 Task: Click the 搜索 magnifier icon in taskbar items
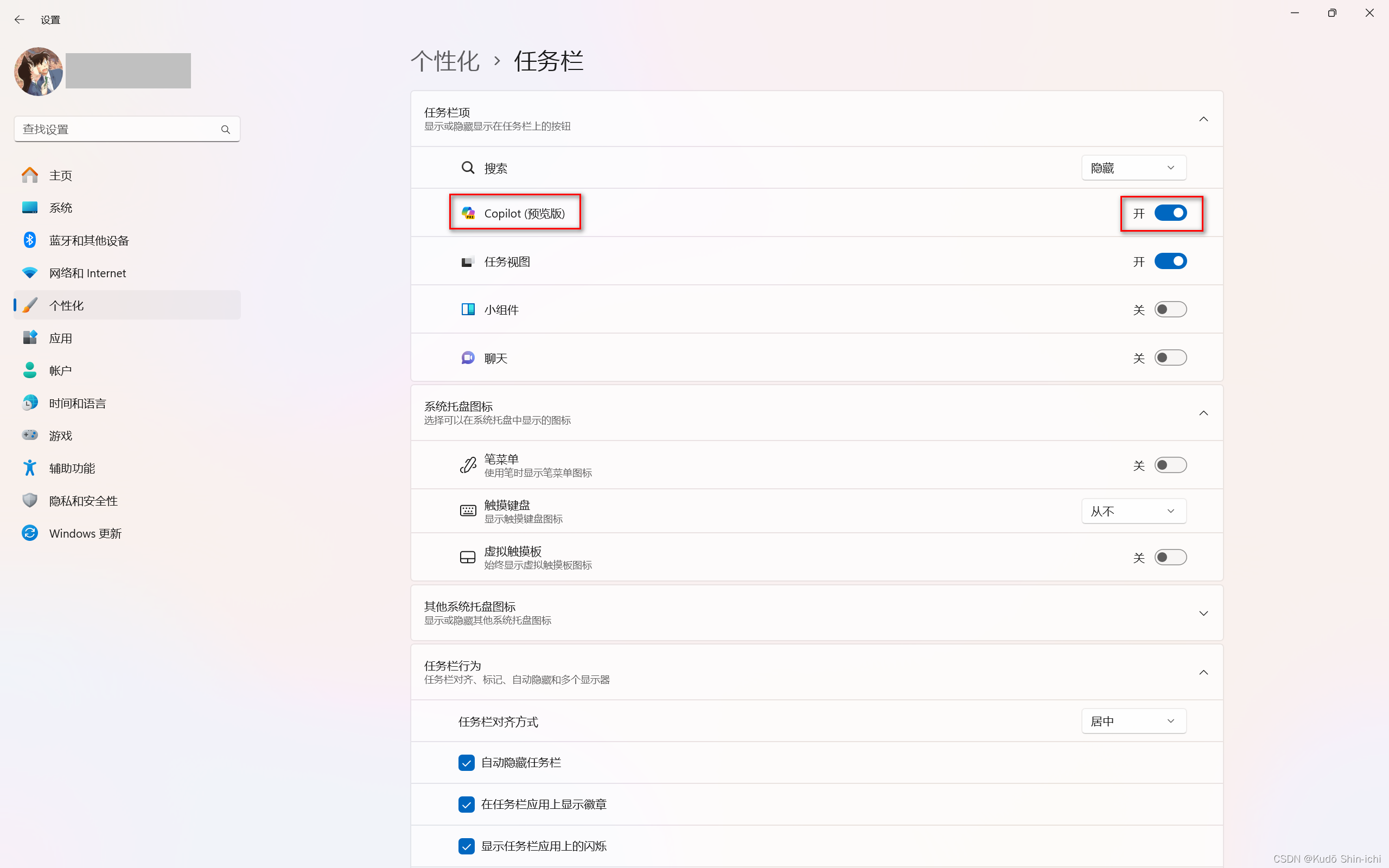pyautogui.click(x=468, y=168)
